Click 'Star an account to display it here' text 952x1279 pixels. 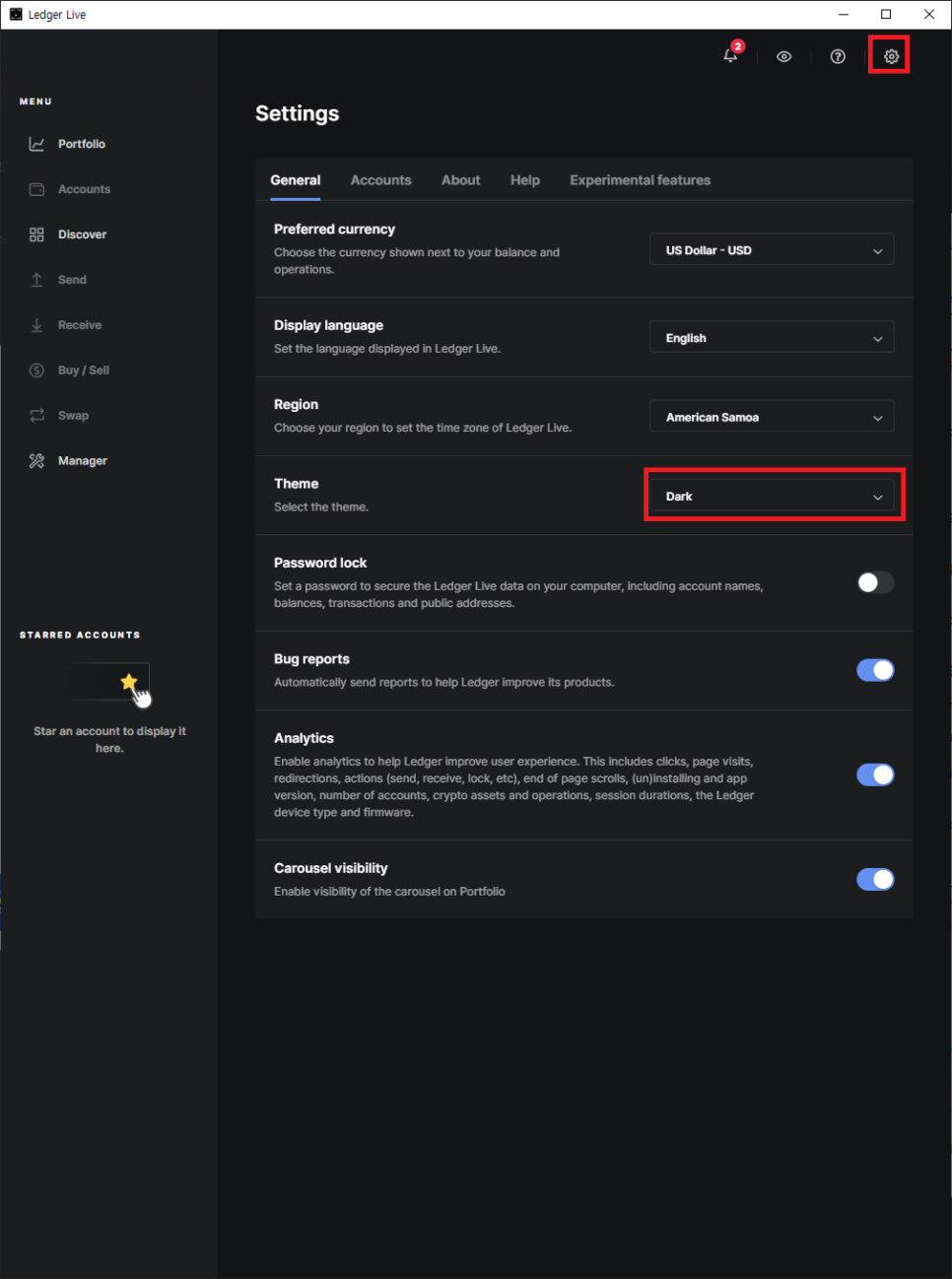tap(109, 739)
